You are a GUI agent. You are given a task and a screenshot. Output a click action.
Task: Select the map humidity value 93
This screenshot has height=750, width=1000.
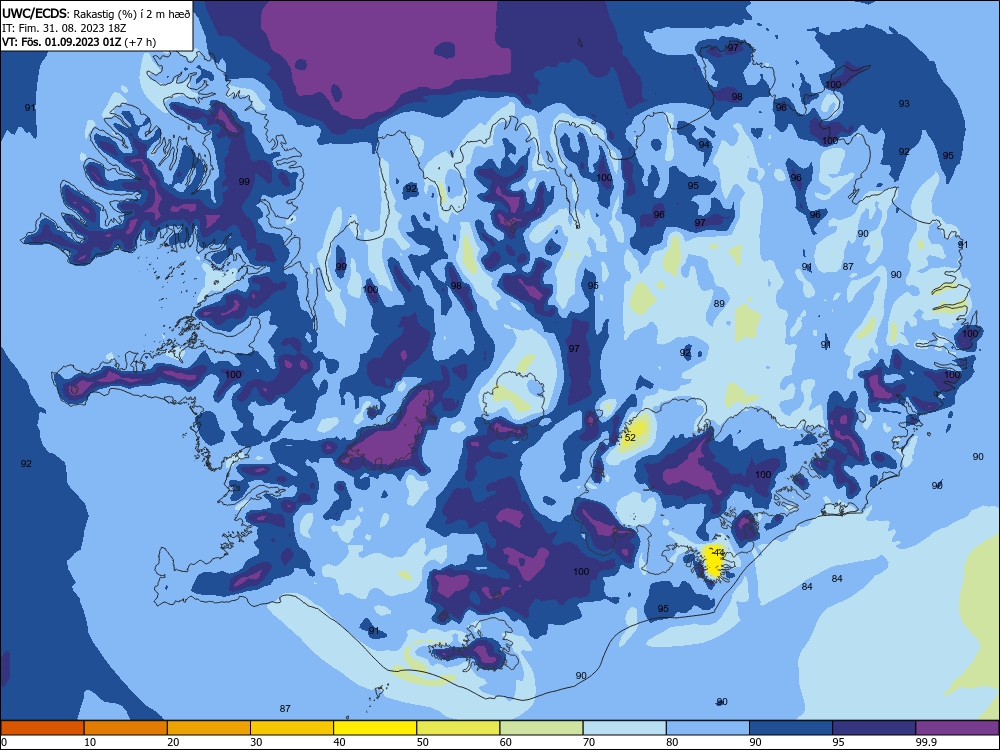[904, 103]
